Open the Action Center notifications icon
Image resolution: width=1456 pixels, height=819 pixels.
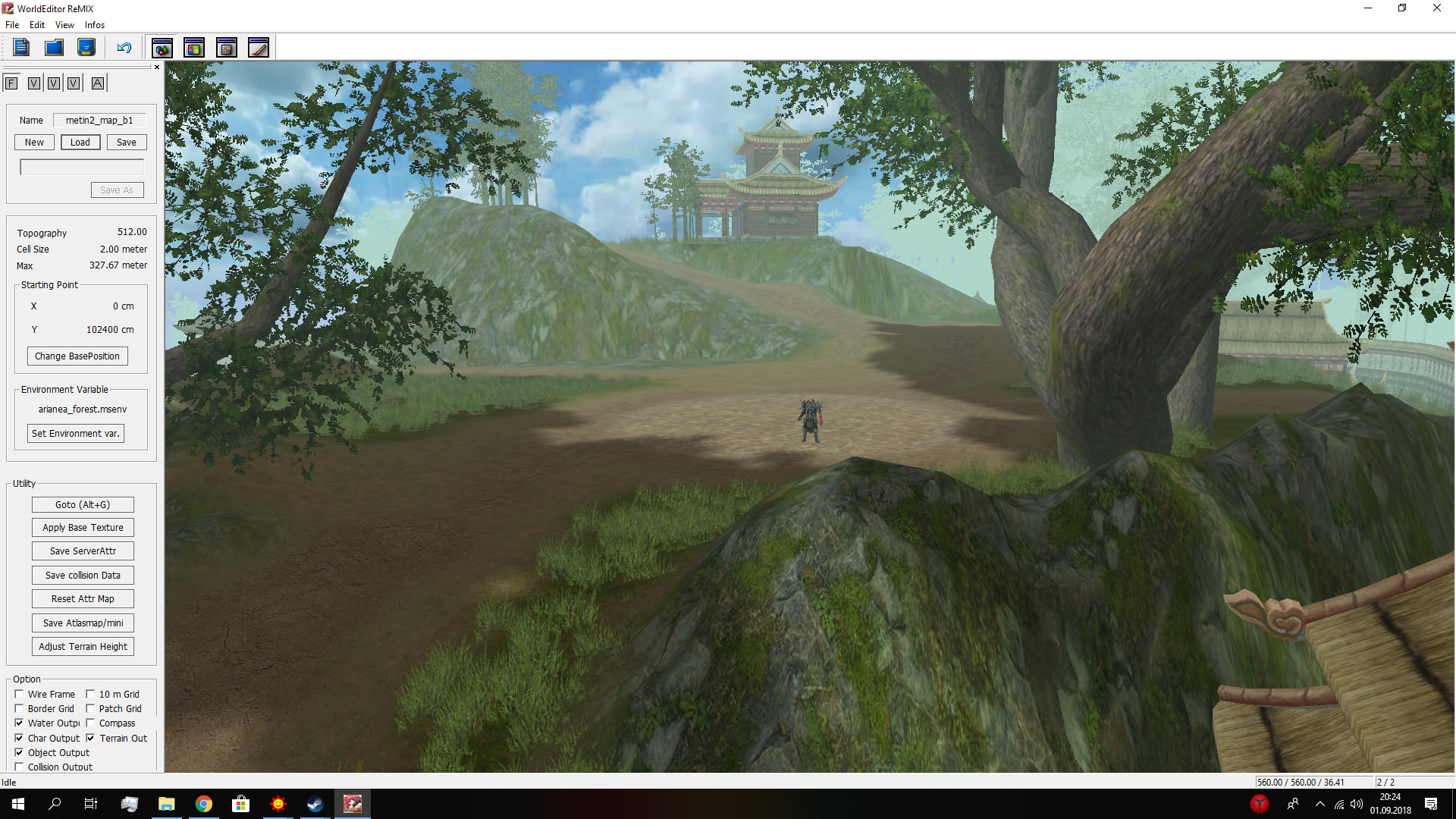coord(1431,804)
